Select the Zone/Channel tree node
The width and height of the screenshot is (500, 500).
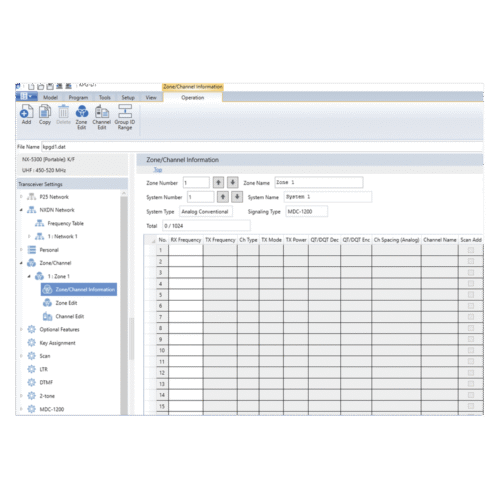[55, 263]
